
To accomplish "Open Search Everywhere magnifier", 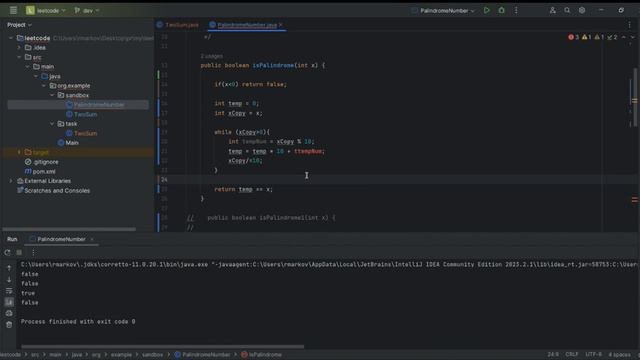I will click(x=567, y=10).
